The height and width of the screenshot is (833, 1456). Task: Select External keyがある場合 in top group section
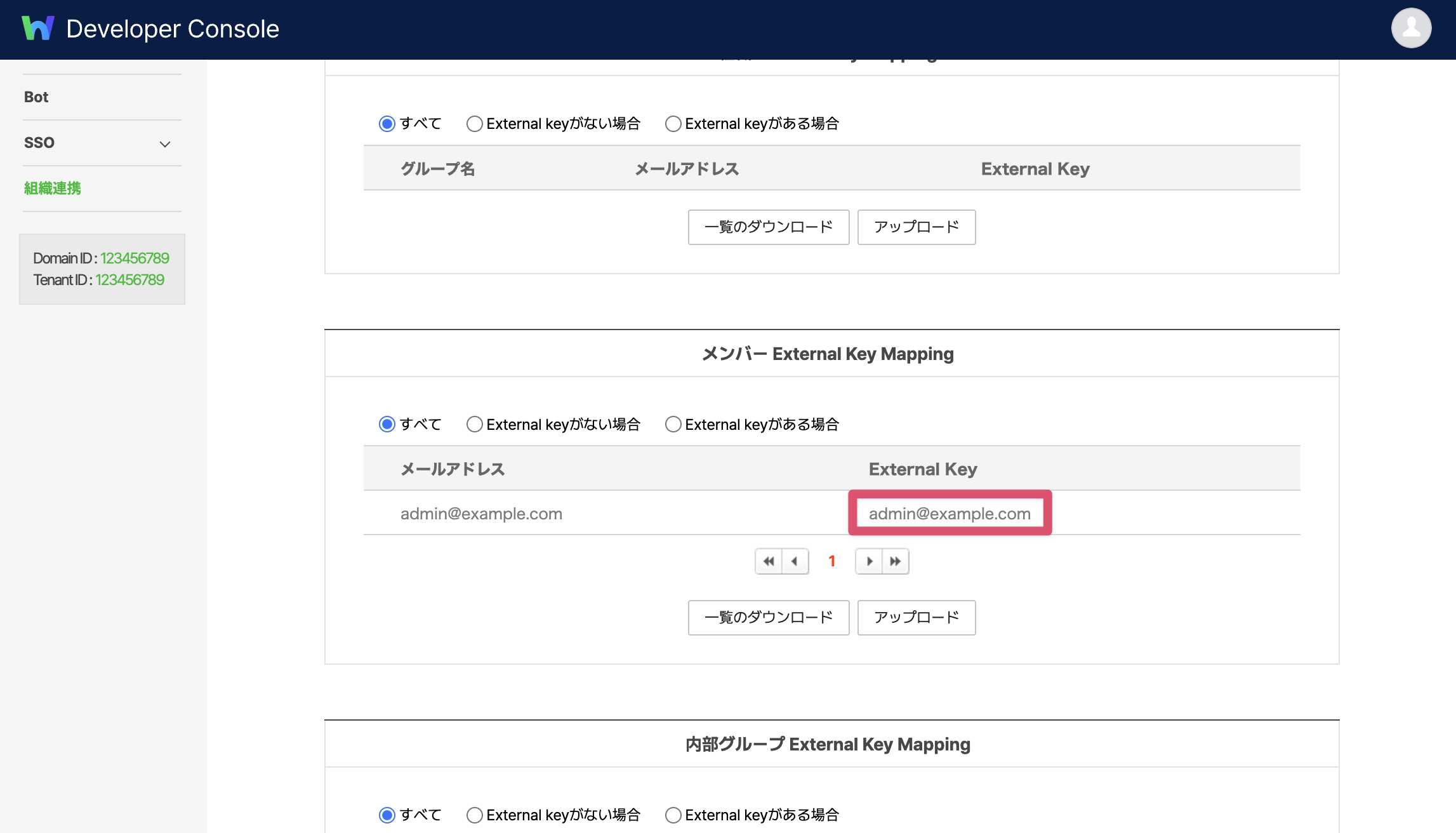pos(673,124)
